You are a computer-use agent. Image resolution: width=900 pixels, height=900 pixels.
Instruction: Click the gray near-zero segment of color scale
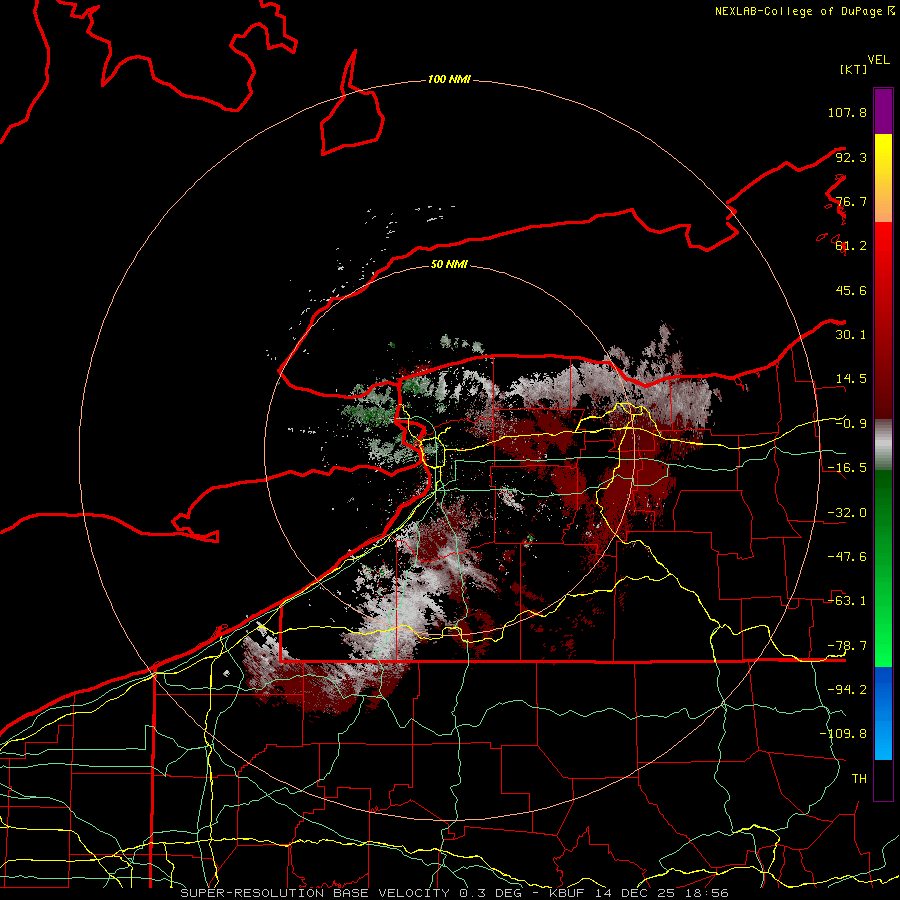883,445
